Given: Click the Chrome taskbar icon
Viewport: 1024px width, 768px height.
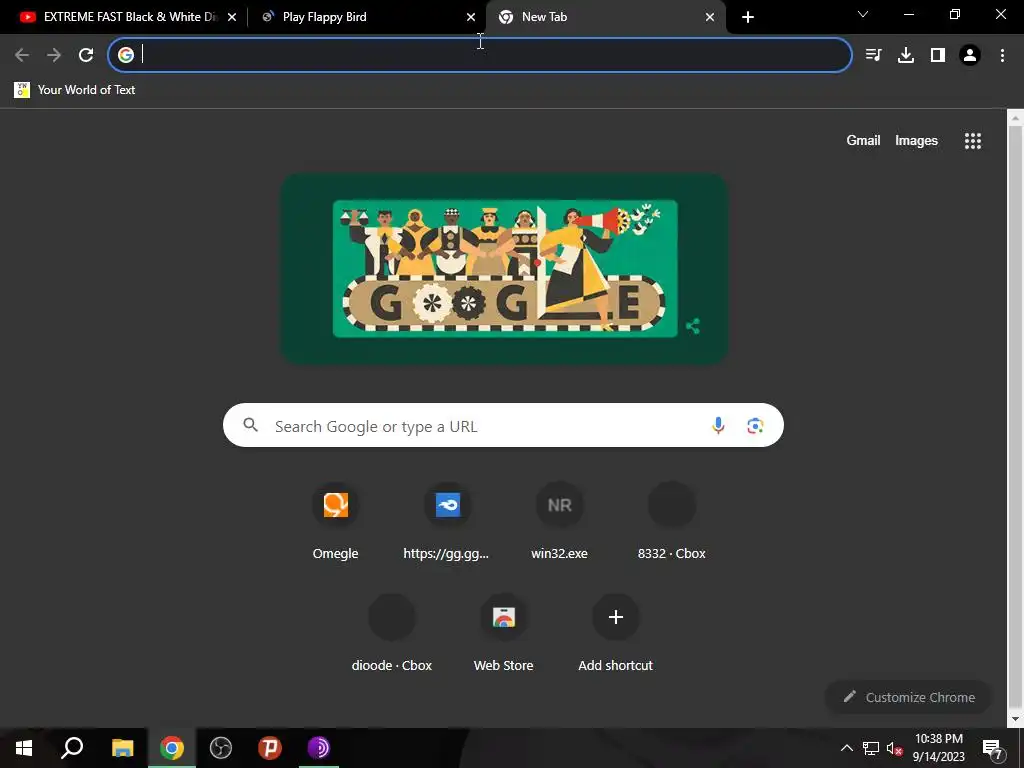Looking at the screenshot, I should [x=172, y=748].
